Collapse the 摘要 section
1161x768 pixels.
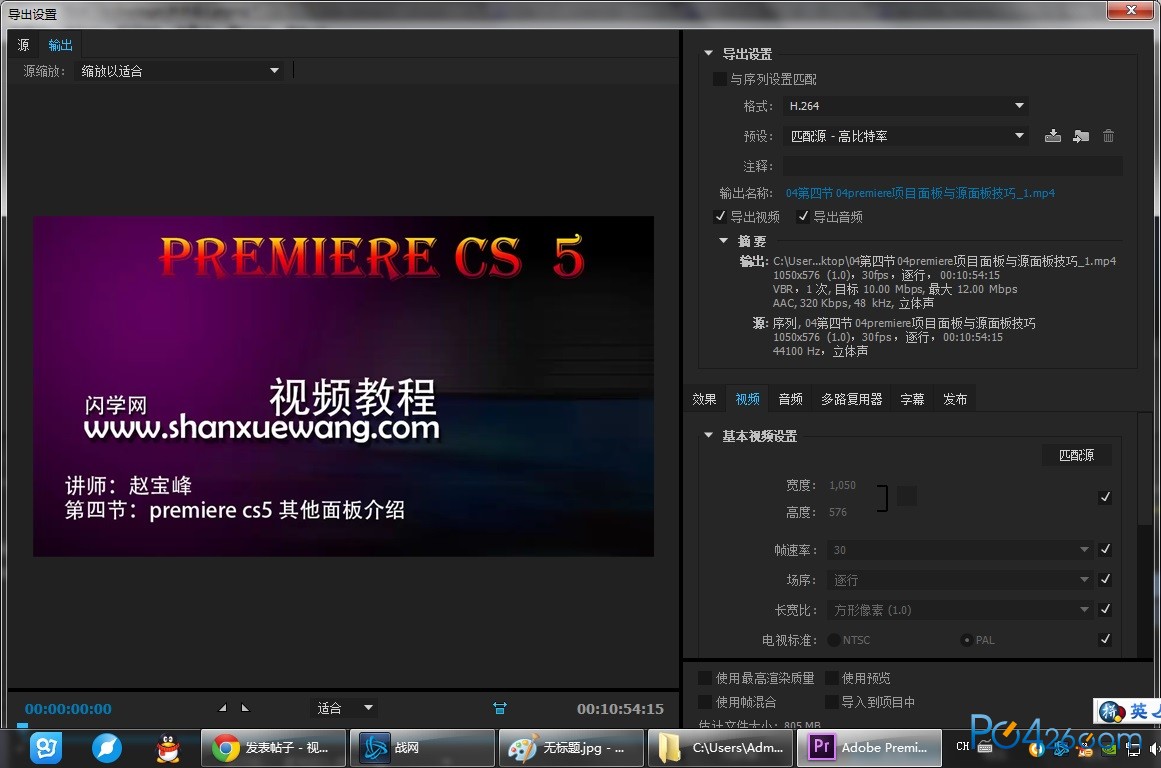(723, 241)
